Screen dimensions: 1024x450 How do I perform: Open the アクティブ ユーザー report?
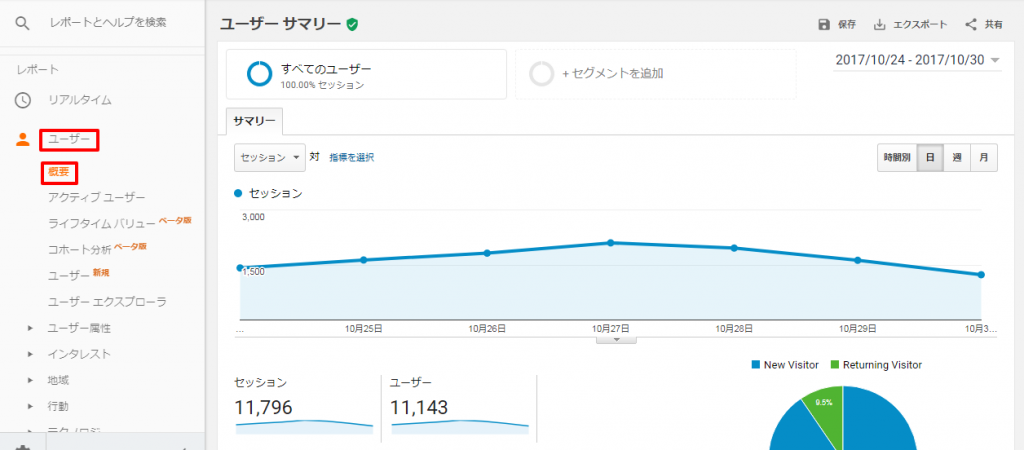(97, 197)
